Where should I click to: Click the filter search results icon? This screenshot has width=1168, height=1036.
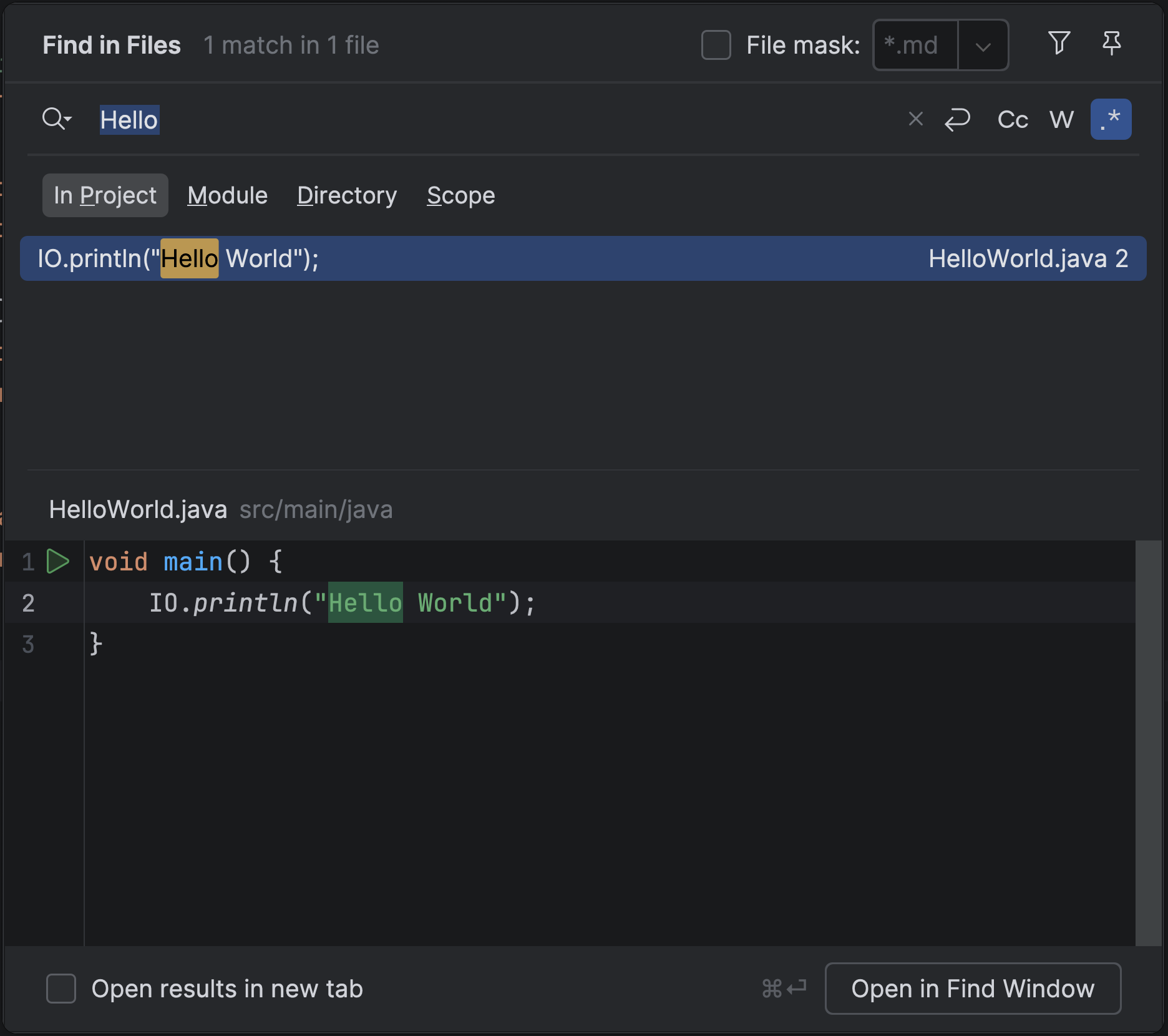(1059, 44)
